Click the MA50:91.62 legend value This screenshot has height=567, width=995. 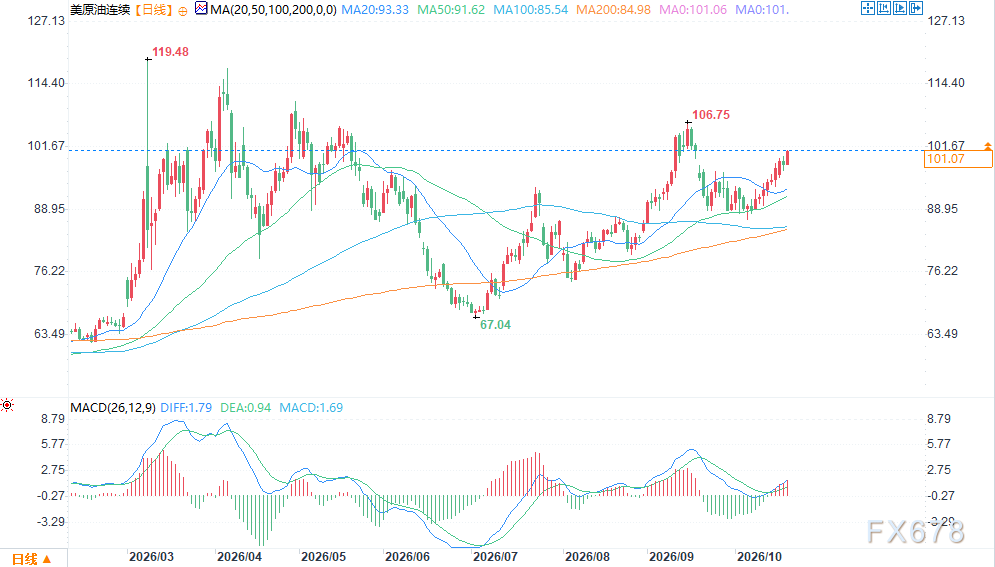[451, 10]
